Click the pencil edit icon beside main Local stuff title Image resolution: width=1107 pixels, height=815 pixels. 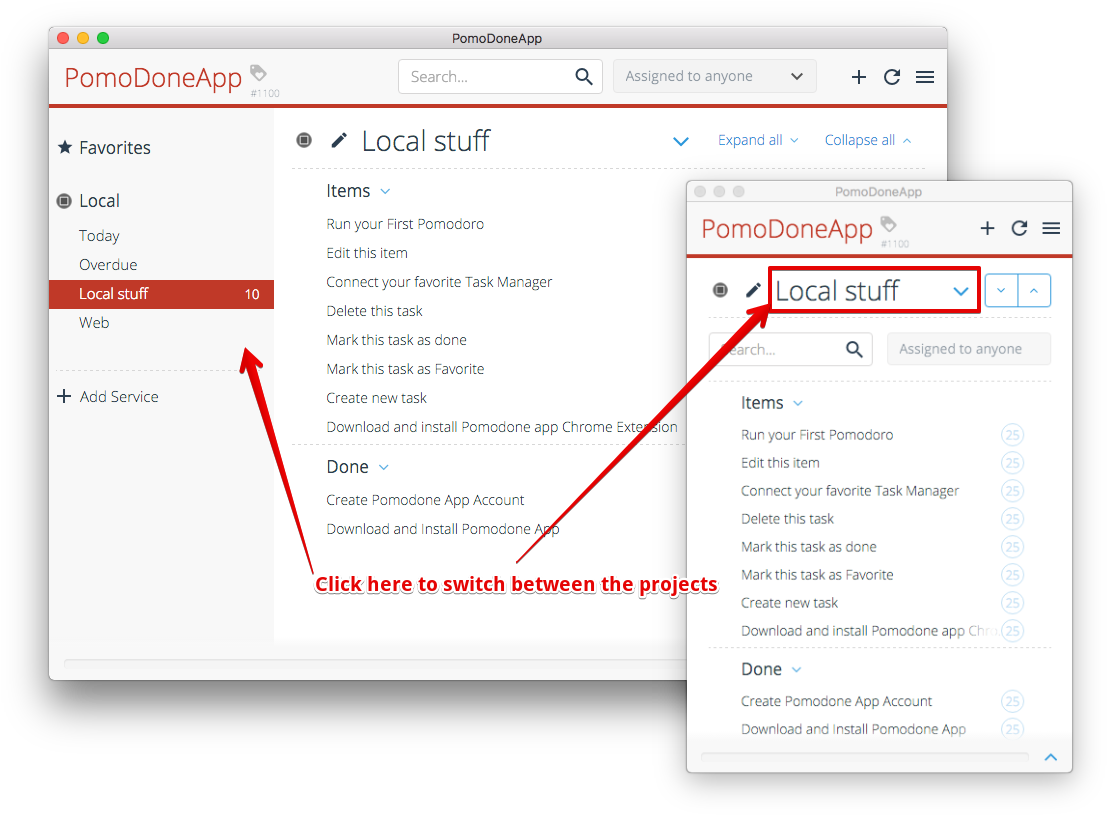point(339,140)
